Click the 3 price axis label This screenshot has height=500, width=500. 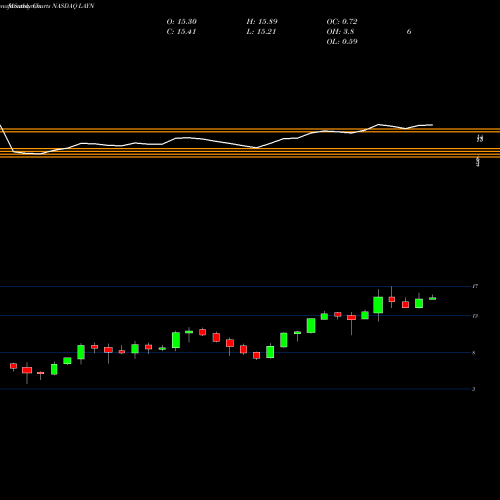coord(474,389)
